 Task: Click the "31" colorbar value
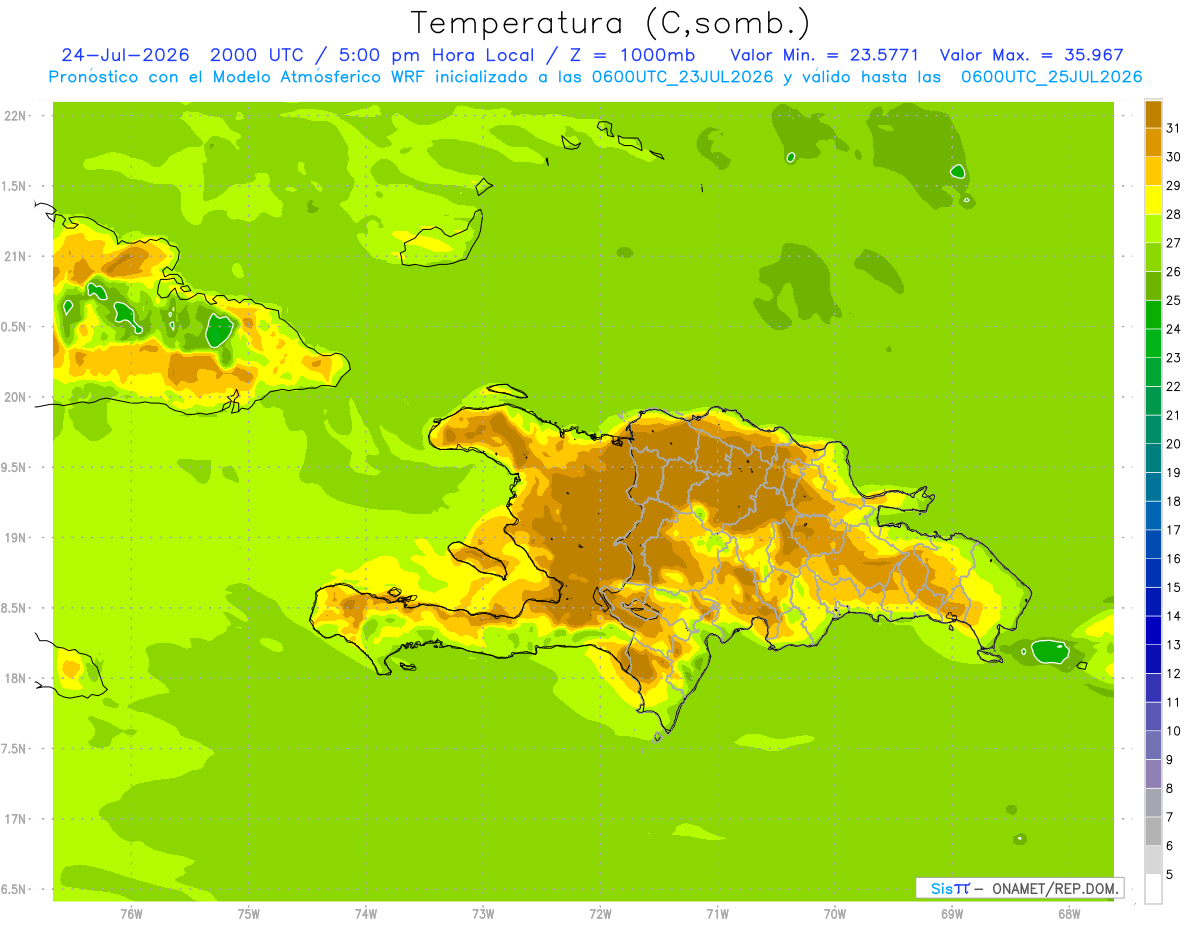coord(1174,128)
